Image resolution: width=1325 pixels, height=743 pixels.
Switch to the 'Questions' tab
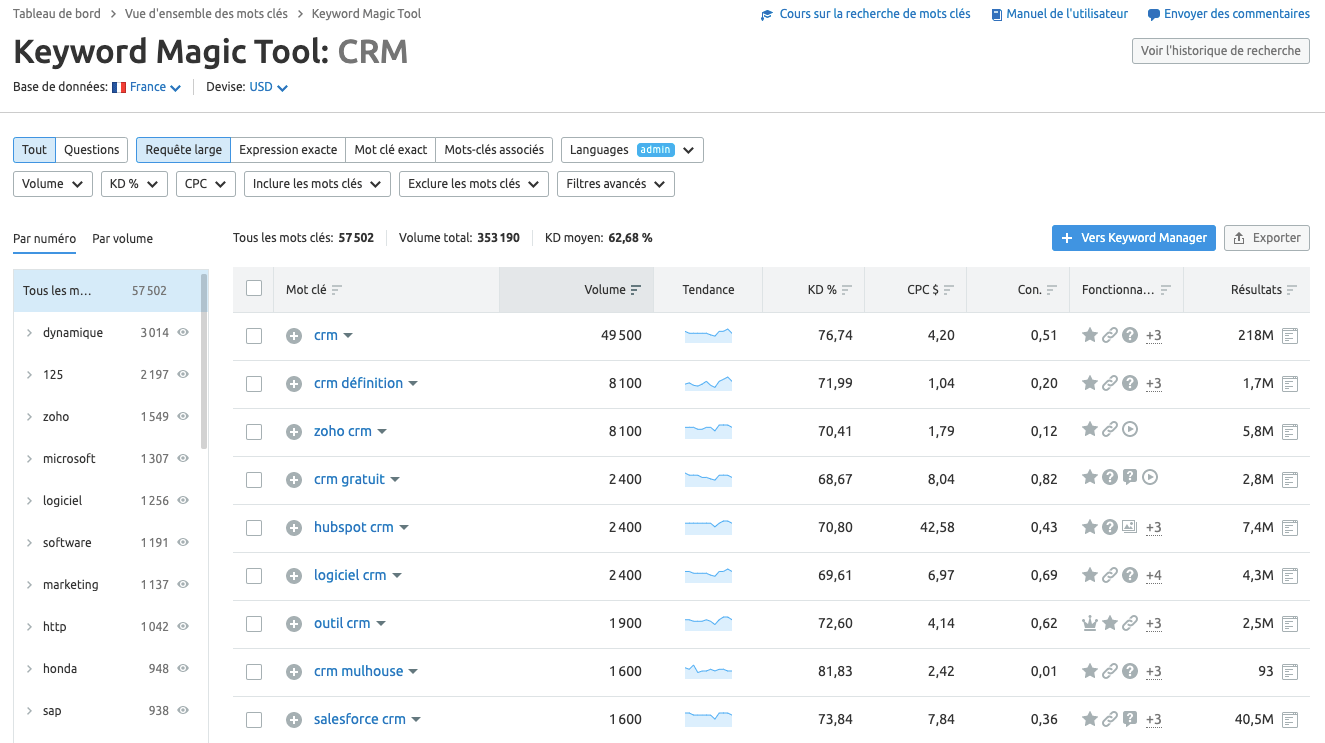[92, 150]
